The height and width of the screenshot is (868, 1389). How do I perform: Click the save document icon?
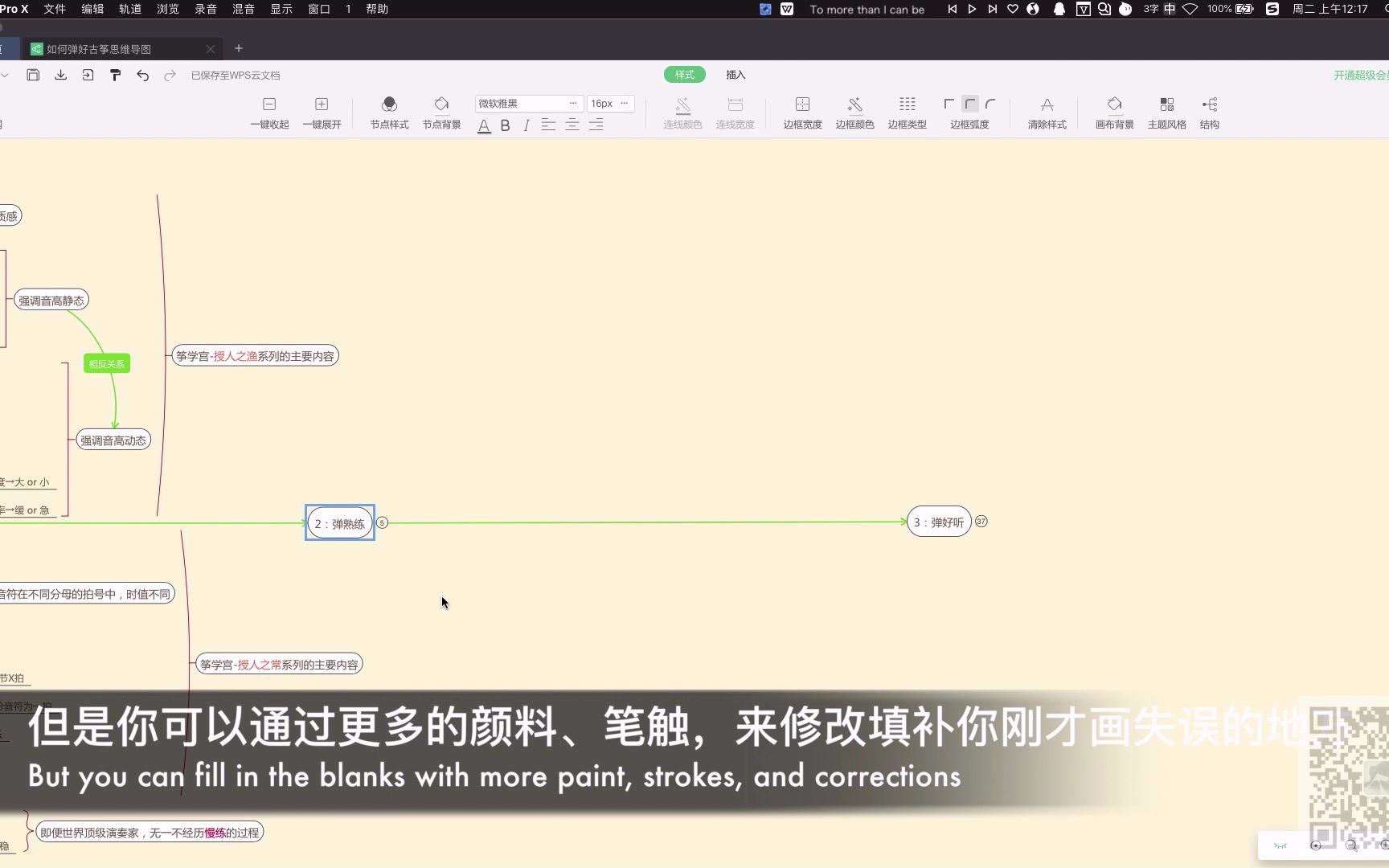pos(33,75)
